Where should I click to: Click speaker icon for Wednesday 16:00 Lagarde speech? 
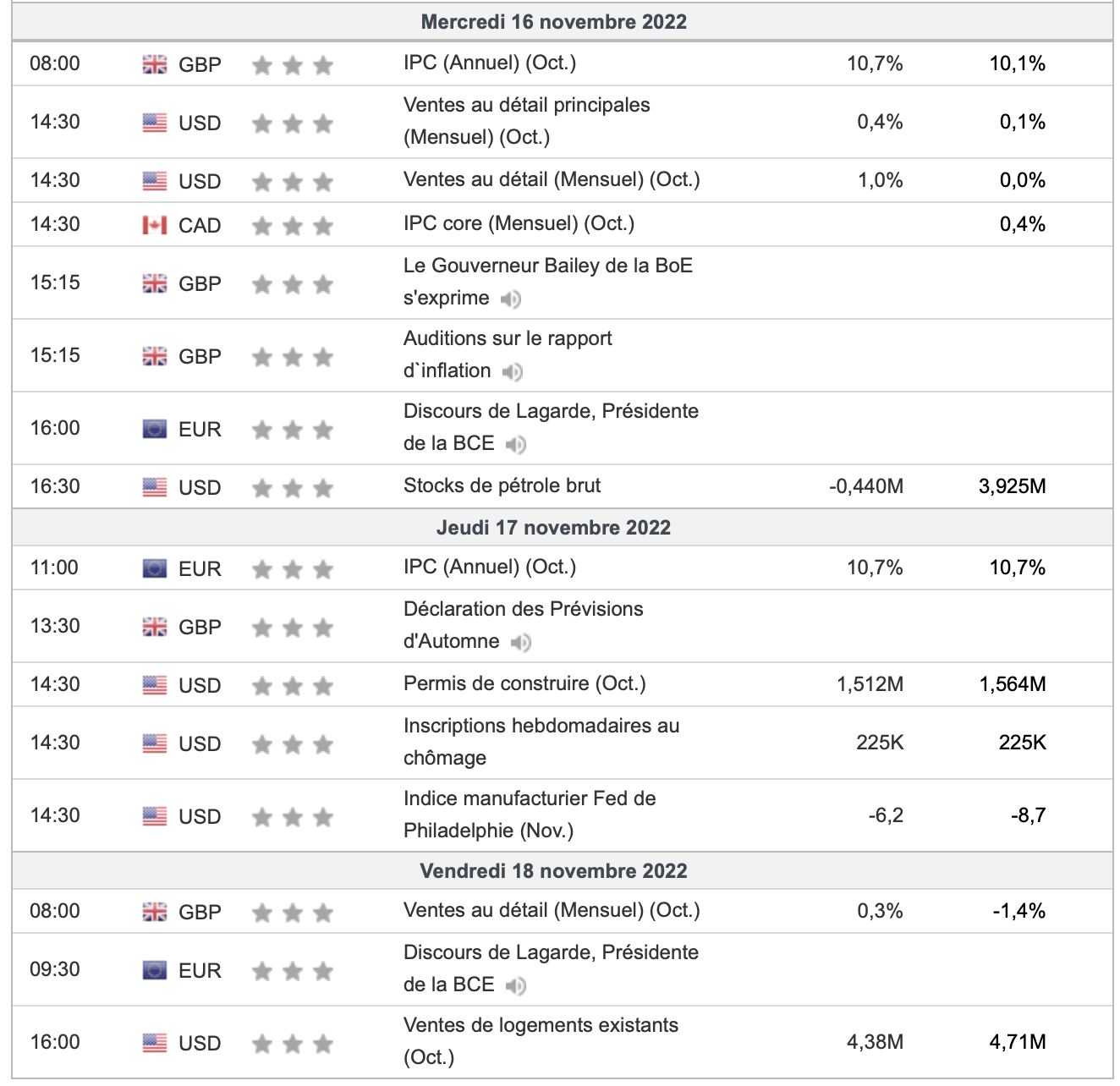tap(515, 444)
